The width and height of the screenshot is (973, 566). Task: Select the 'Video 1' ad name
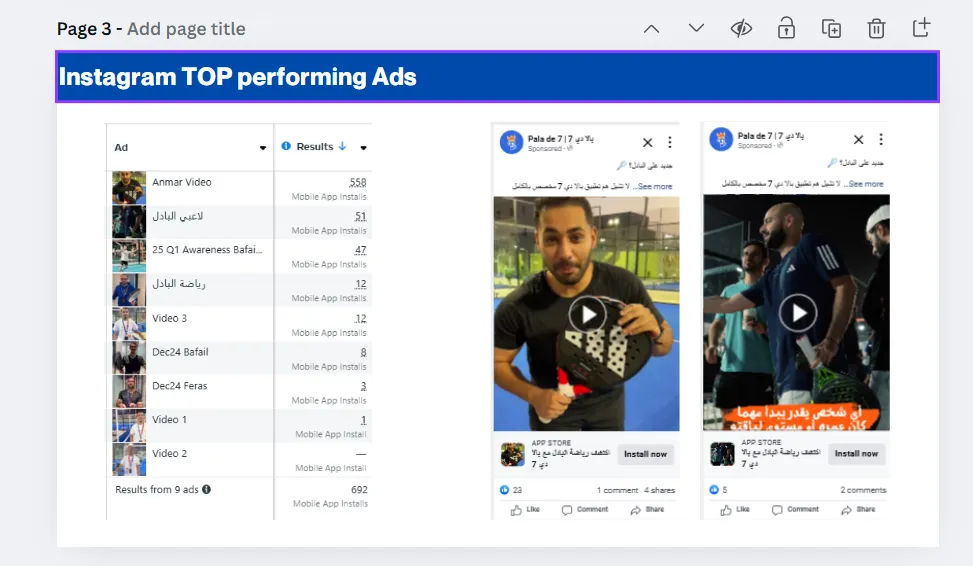point(169,420)
